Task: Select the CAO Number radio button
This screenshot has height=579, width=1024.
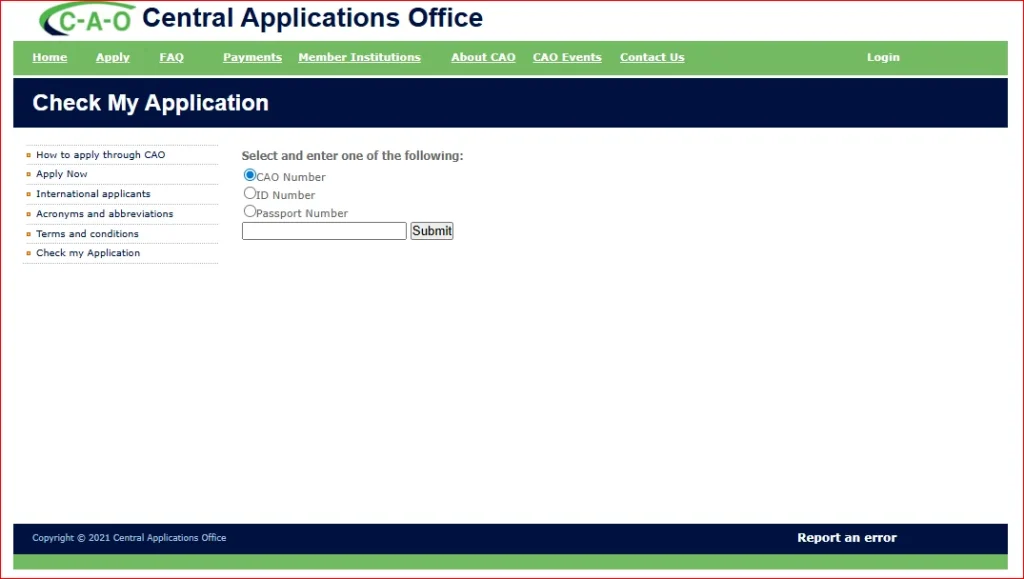Action: click(249, 175)
